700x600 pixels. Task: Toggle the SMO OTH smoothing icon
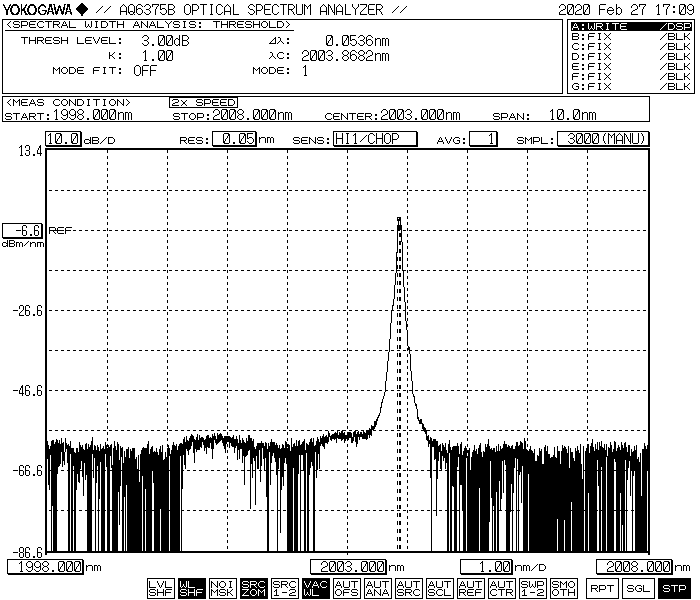click(x=563, y=587)
